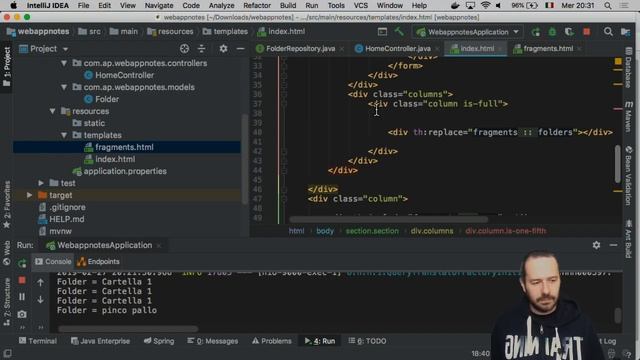This screenshot has height=360, width=640.
Task: Open the Refactor menu
Action: 257,6
